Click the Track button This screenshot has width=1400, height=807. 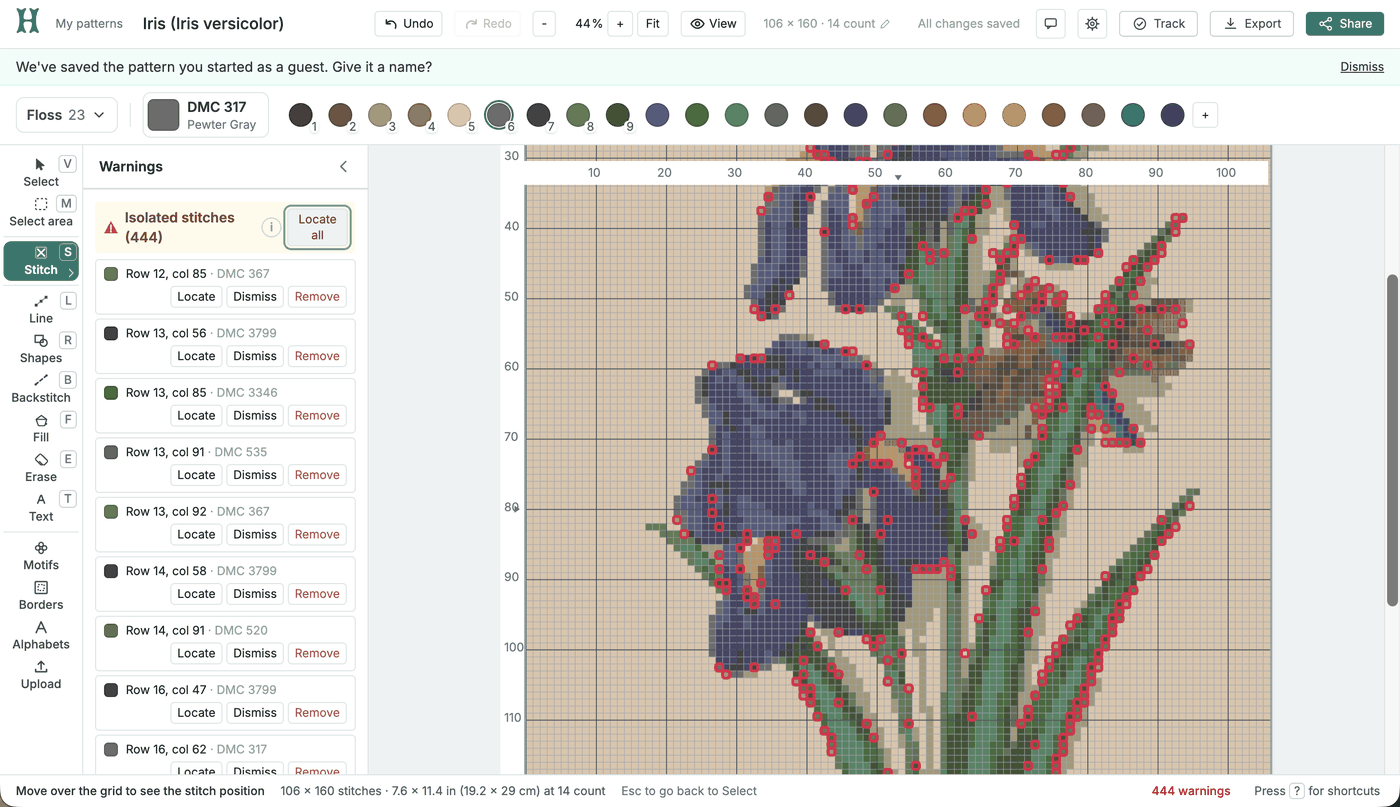click(1158, 24)
